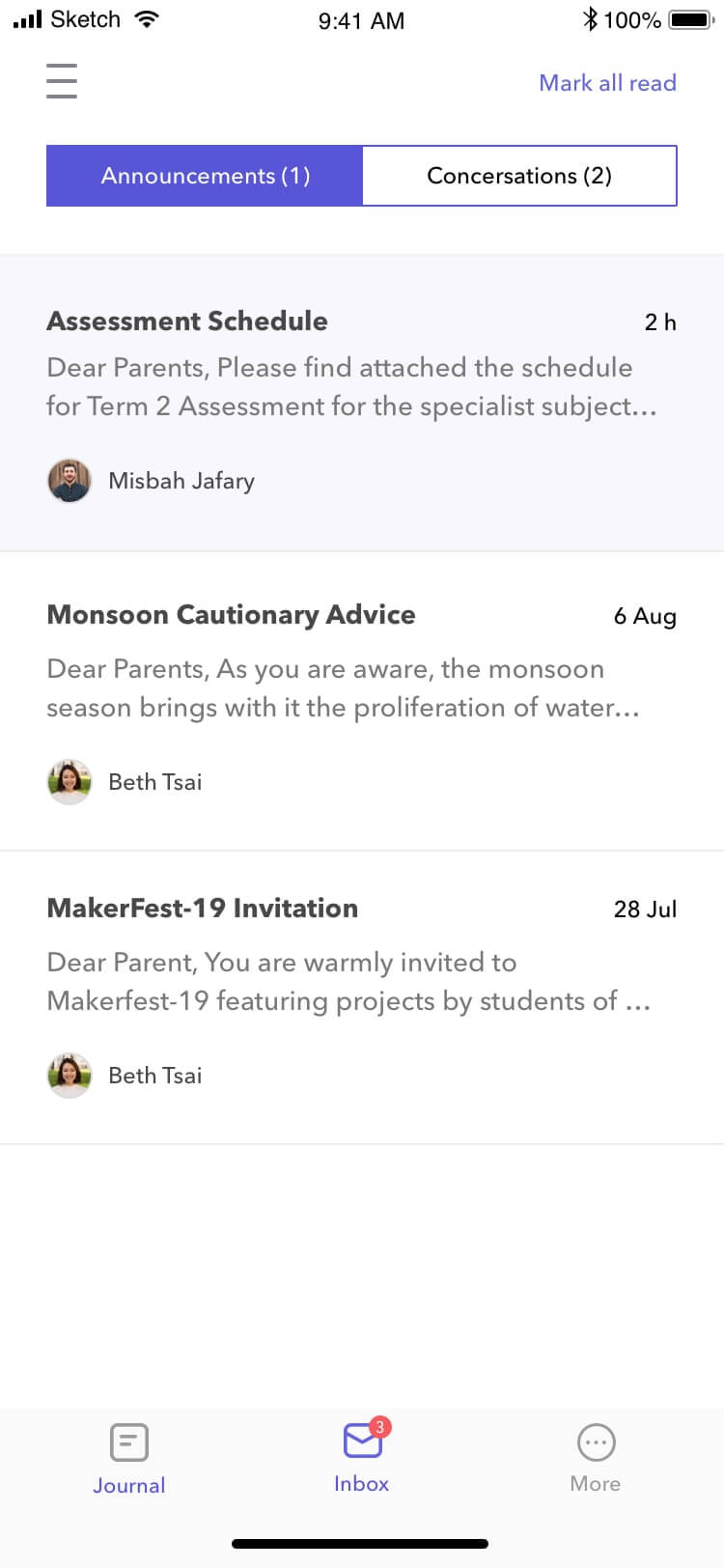Open MakerFest-19 Invitation announcement
The image size is (724, 1568).
click(202, 909)
